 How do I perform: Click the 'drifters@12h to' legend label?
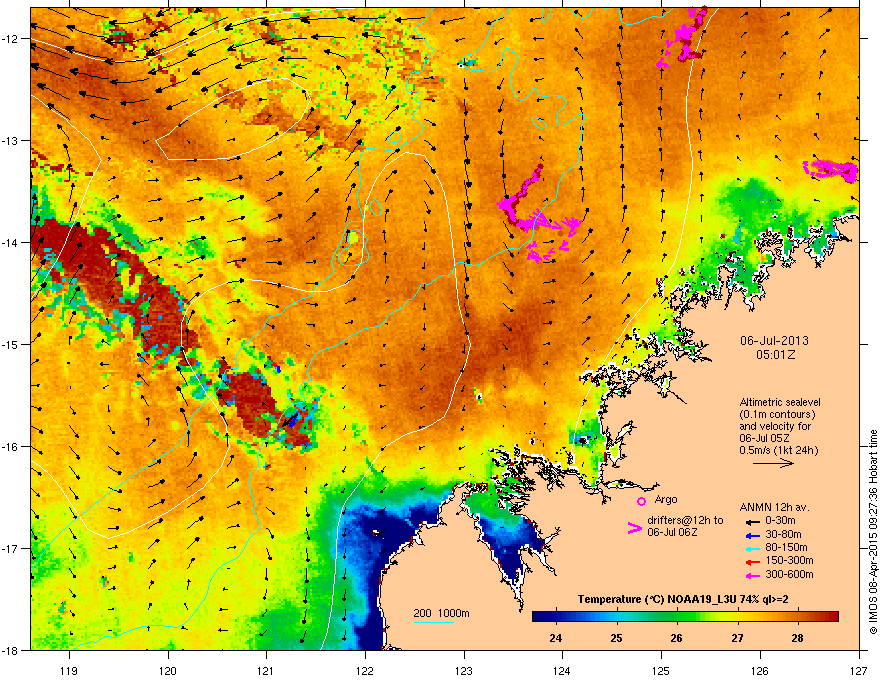[685, 521]
